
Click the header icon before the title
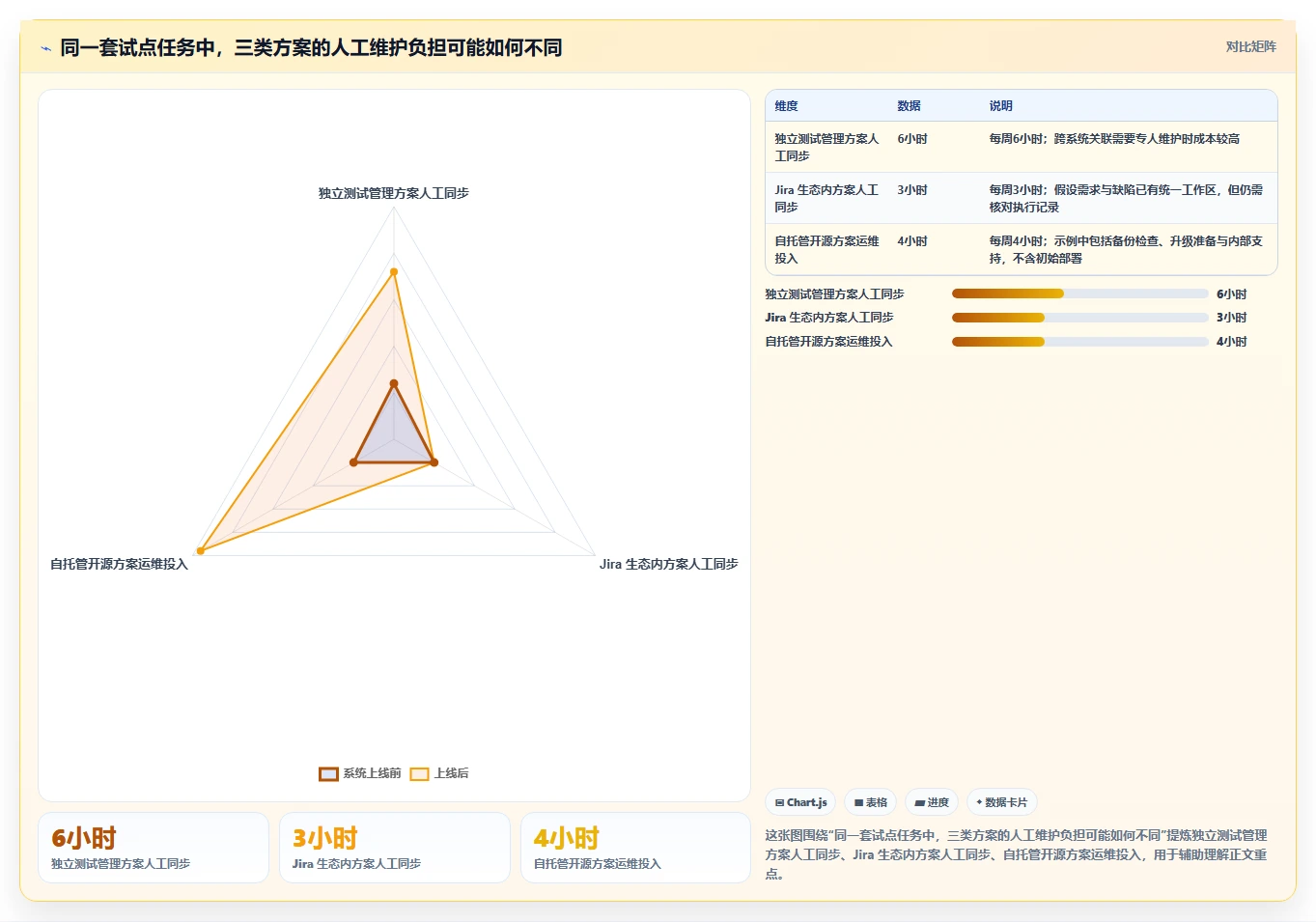pos(45,48)
